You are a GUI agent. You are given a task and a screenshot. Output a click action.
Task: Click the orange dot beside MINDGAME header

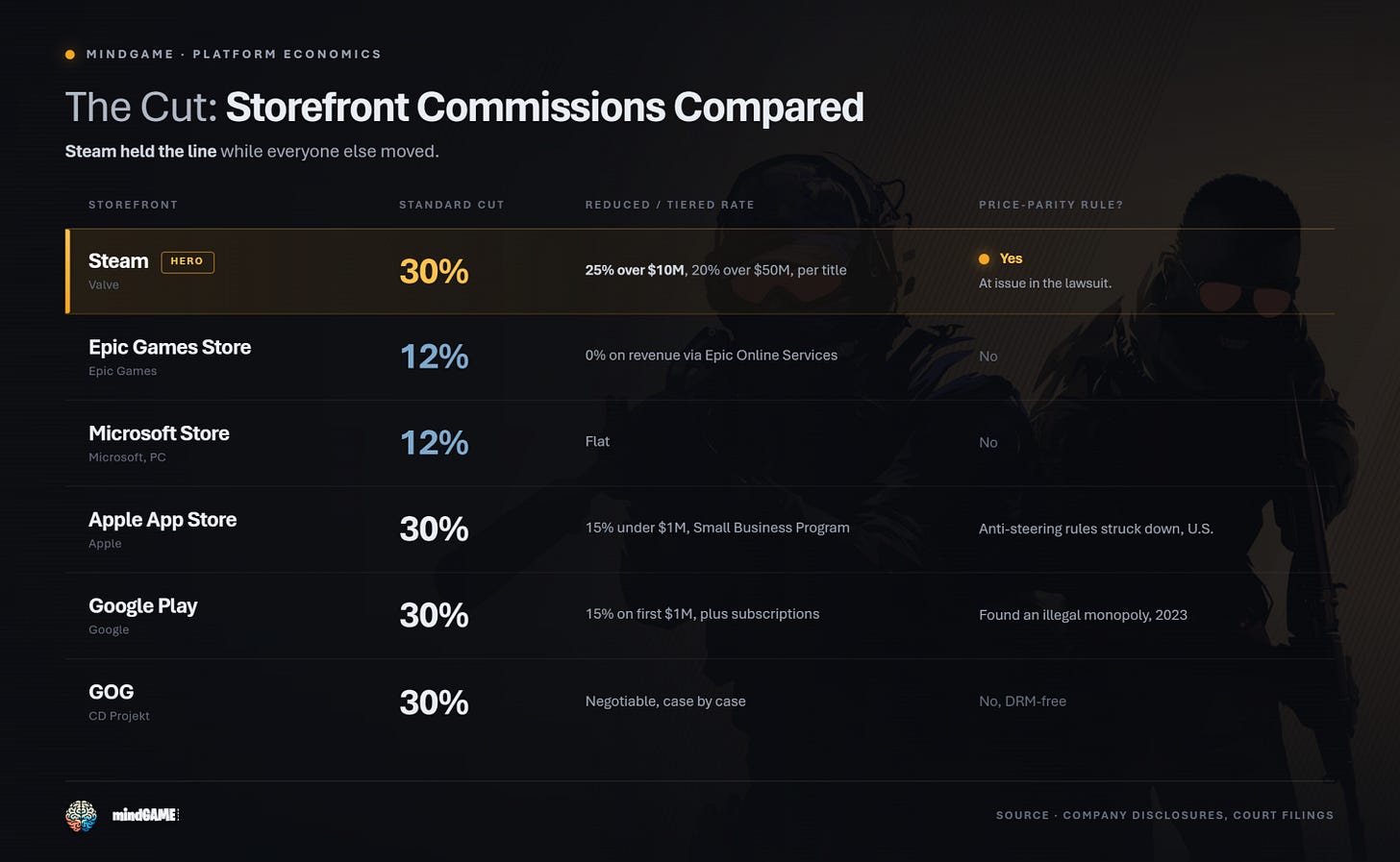pyautogui.click(x=70, y=55)
